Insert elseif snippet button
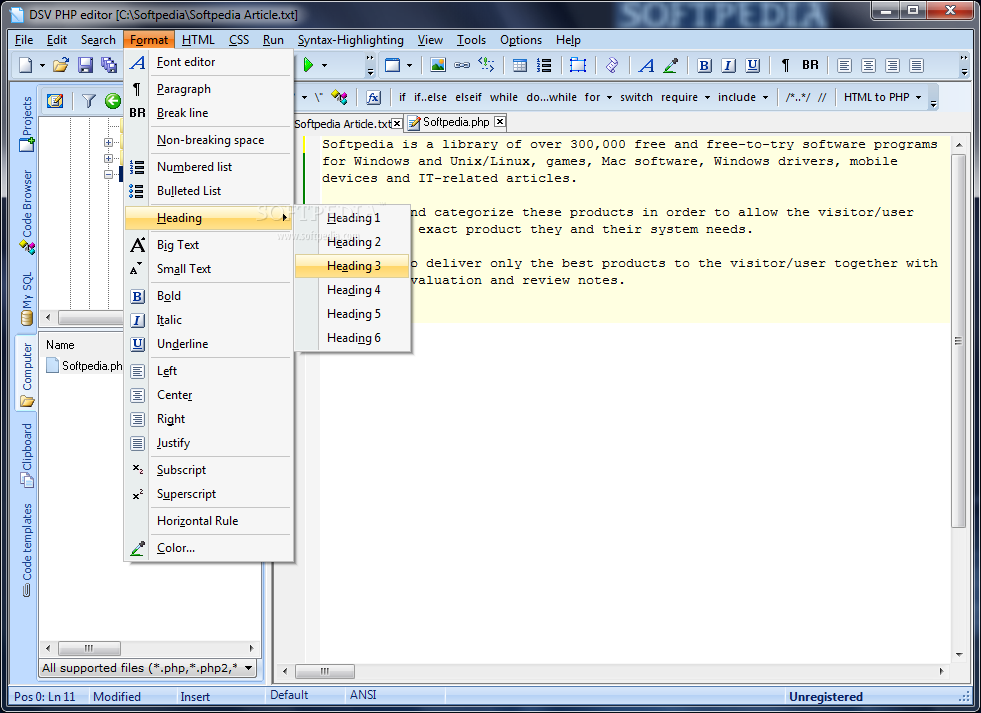 pyautogui.click(x=468, y=98)
